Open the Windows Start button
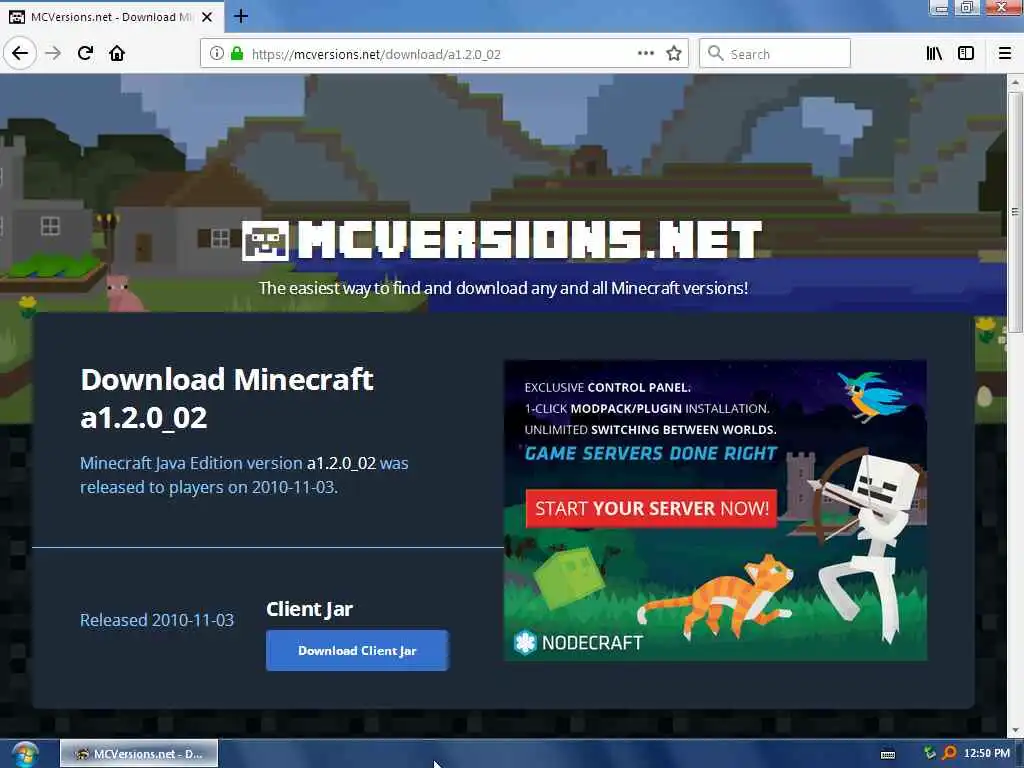The width and height of the screenshot is (1024, 768). 24,755
